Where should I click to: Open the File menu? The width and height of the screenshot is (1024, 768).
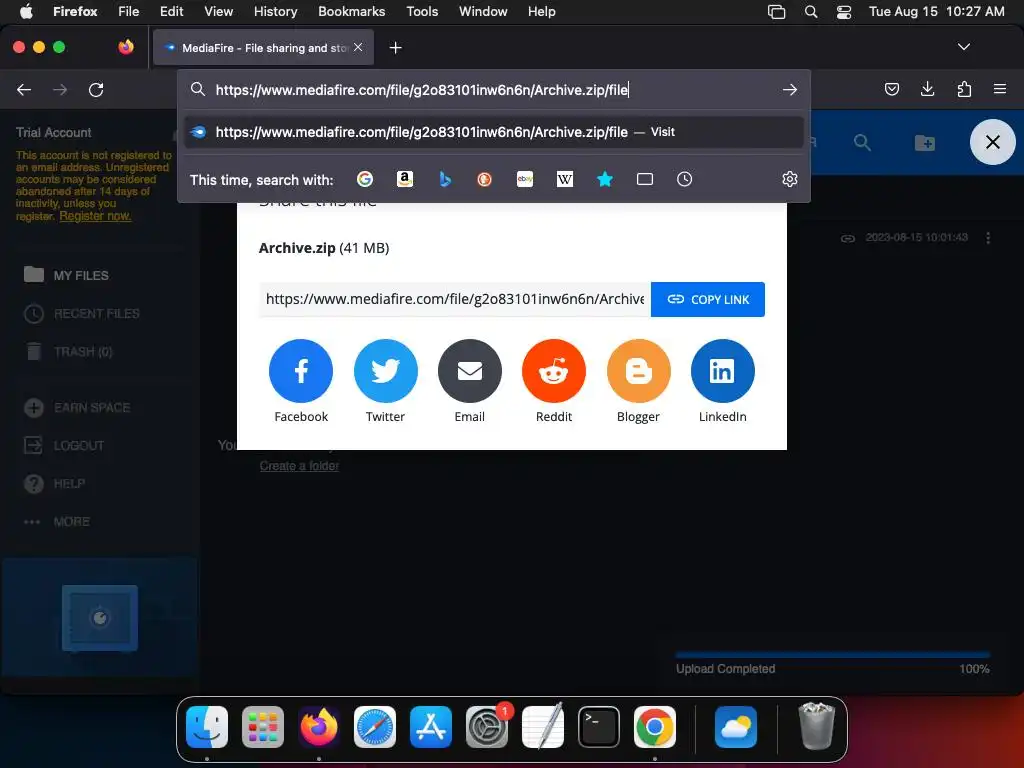coord(128,11)
